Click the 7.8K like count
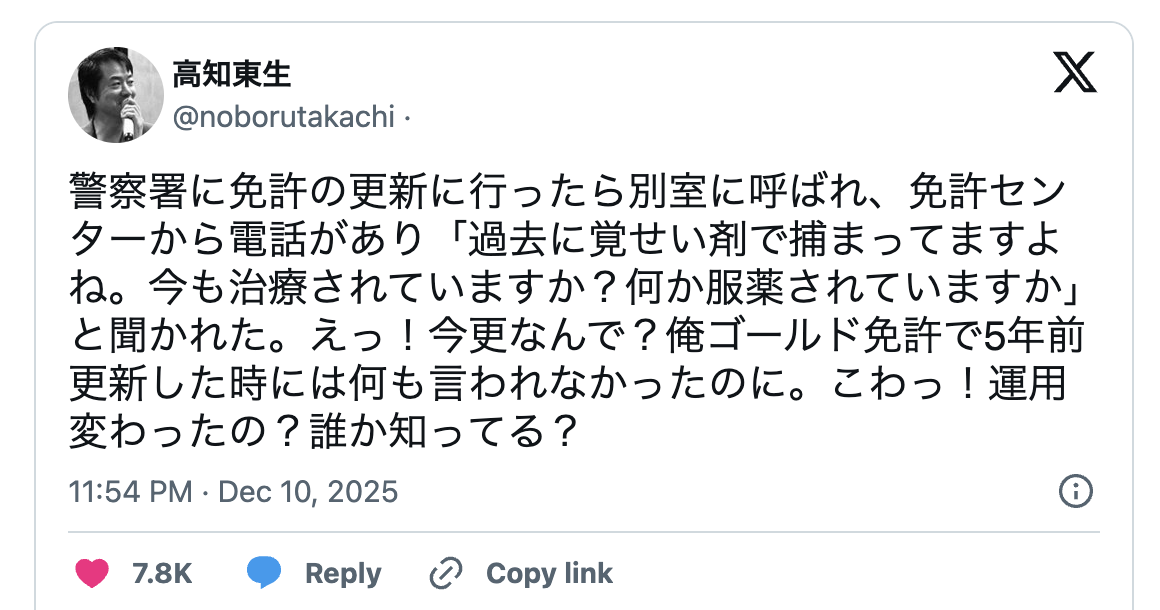This screenshot has width=1160, height=610. pos(161,573)
